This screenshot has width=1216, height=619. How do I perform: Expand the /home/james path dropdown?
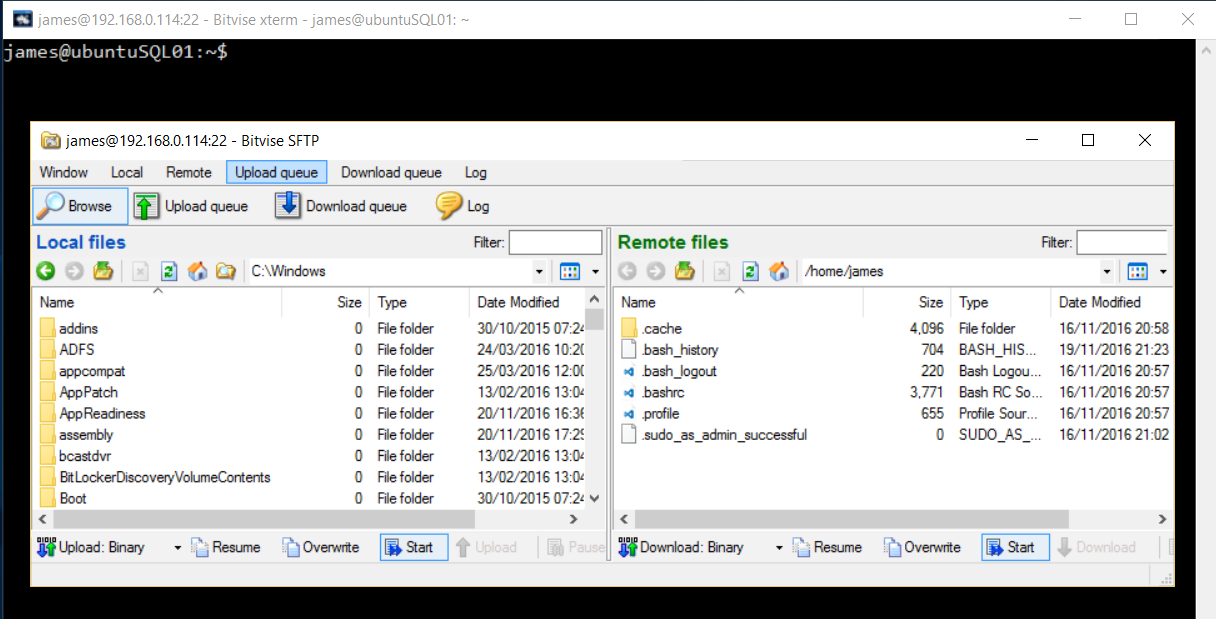1107,271
